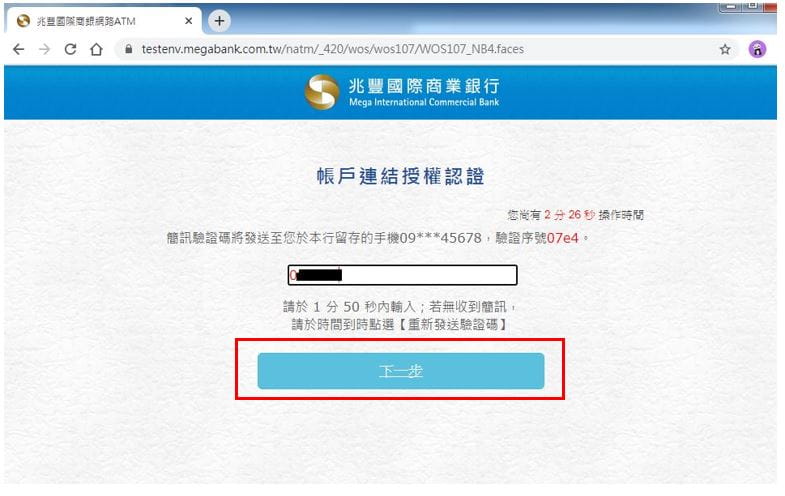Click the 下一步 button
Image resolution: width=785 pixels, height=496 pixels.
pos(401,371)
